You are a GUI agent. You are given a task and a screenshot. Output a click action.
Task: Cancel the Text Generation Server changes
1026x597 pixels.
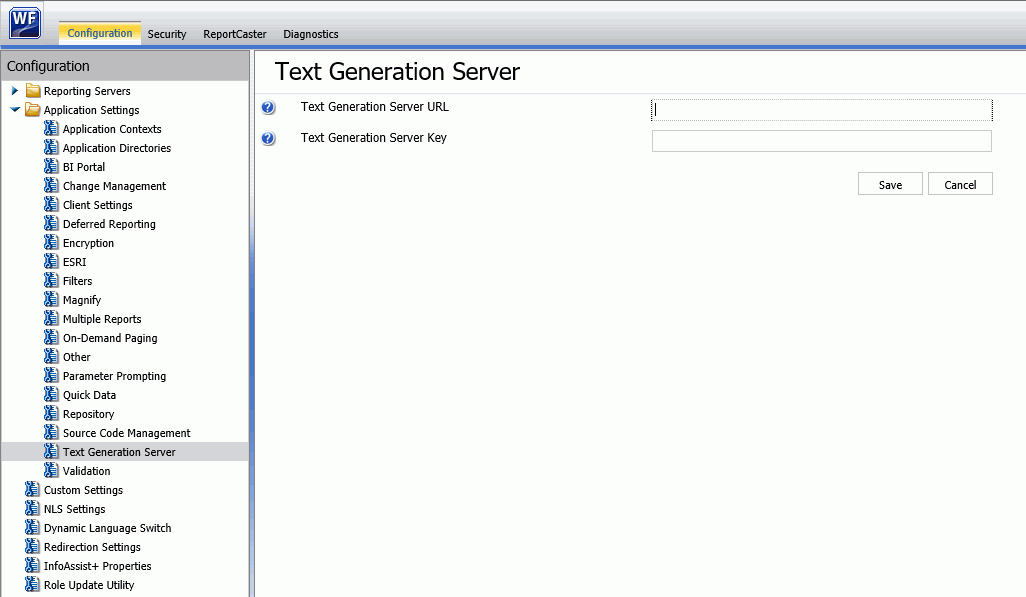[961, 184]
